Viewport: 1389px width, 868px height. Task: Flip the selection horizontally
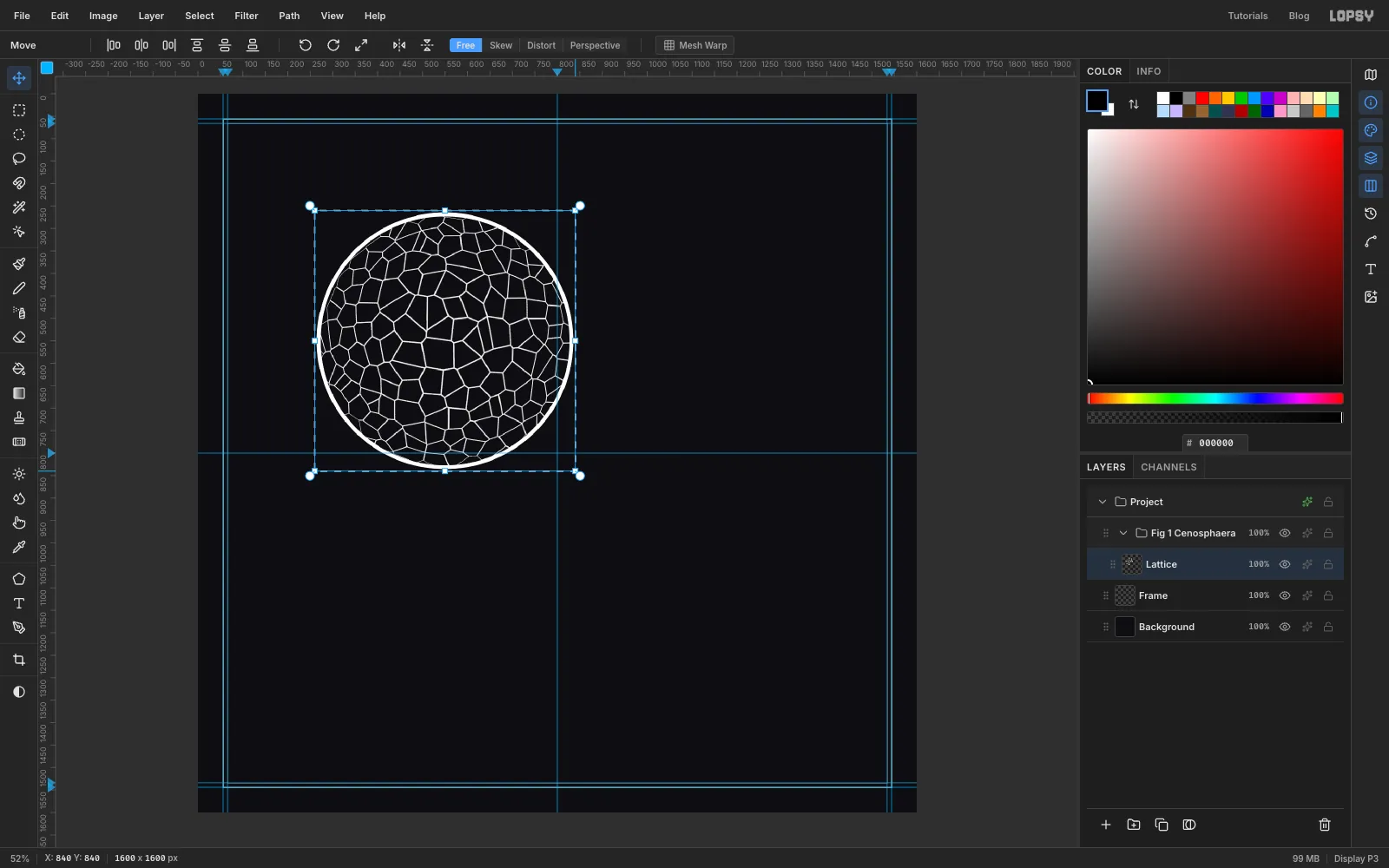[399, 45]
